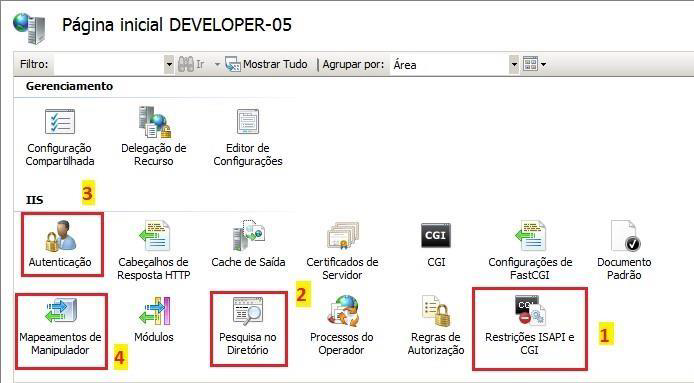This screenshot has width=694, height=383.
Task: Open the Autenticação feature
Action: coord(60,244)
